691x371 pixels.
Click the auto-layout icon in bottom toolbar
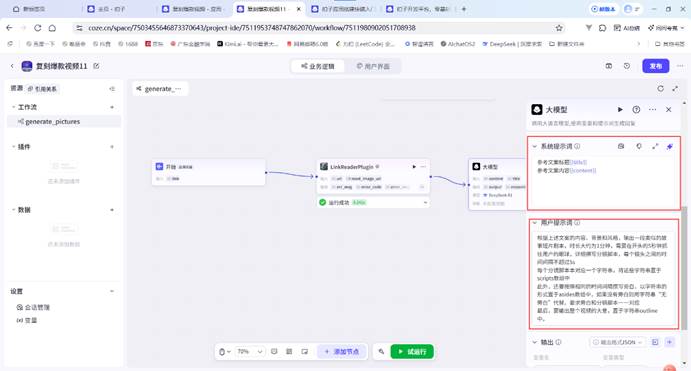point(289,352)
